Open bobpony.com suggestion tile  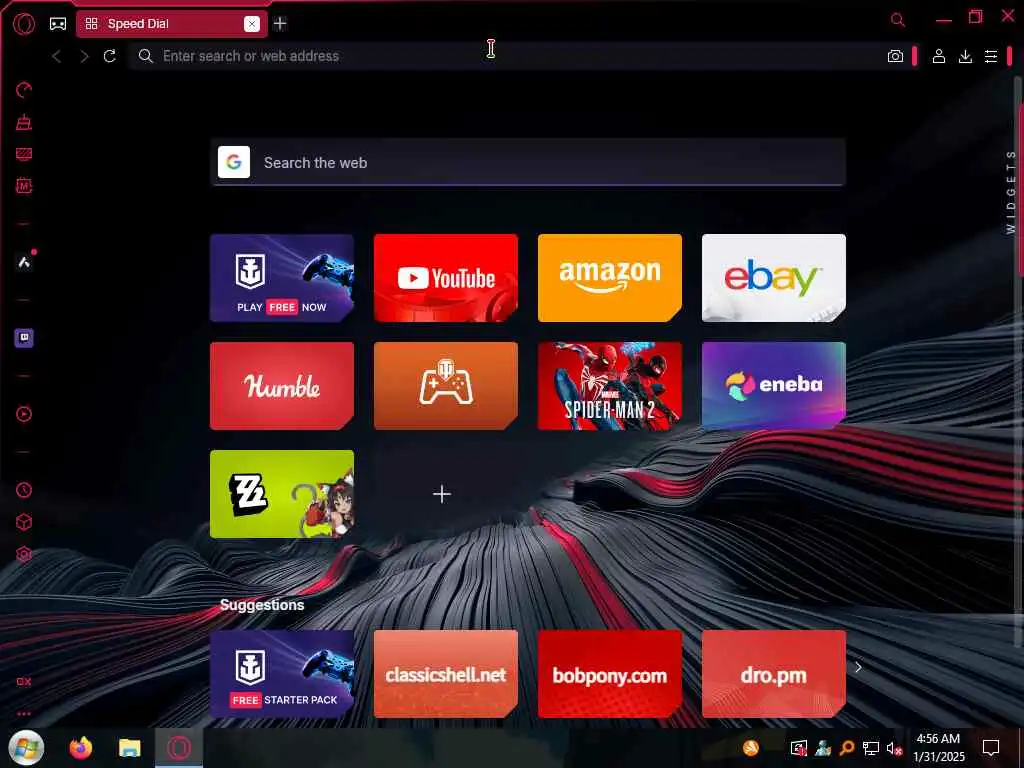pyautogui.click(x=610, y=674)
